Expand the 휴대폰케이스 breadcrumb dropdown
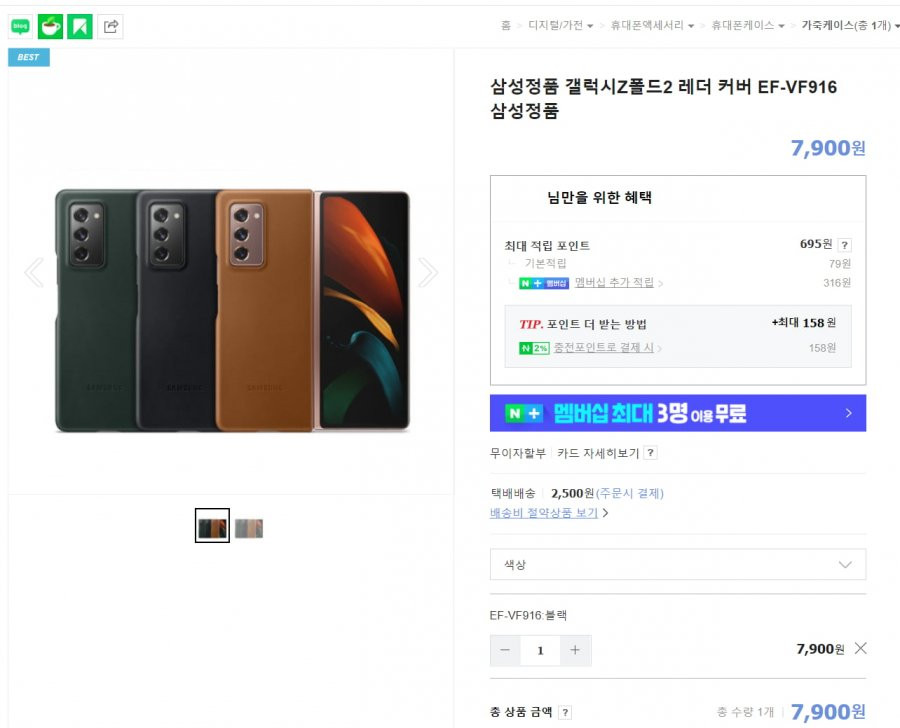 748,25
